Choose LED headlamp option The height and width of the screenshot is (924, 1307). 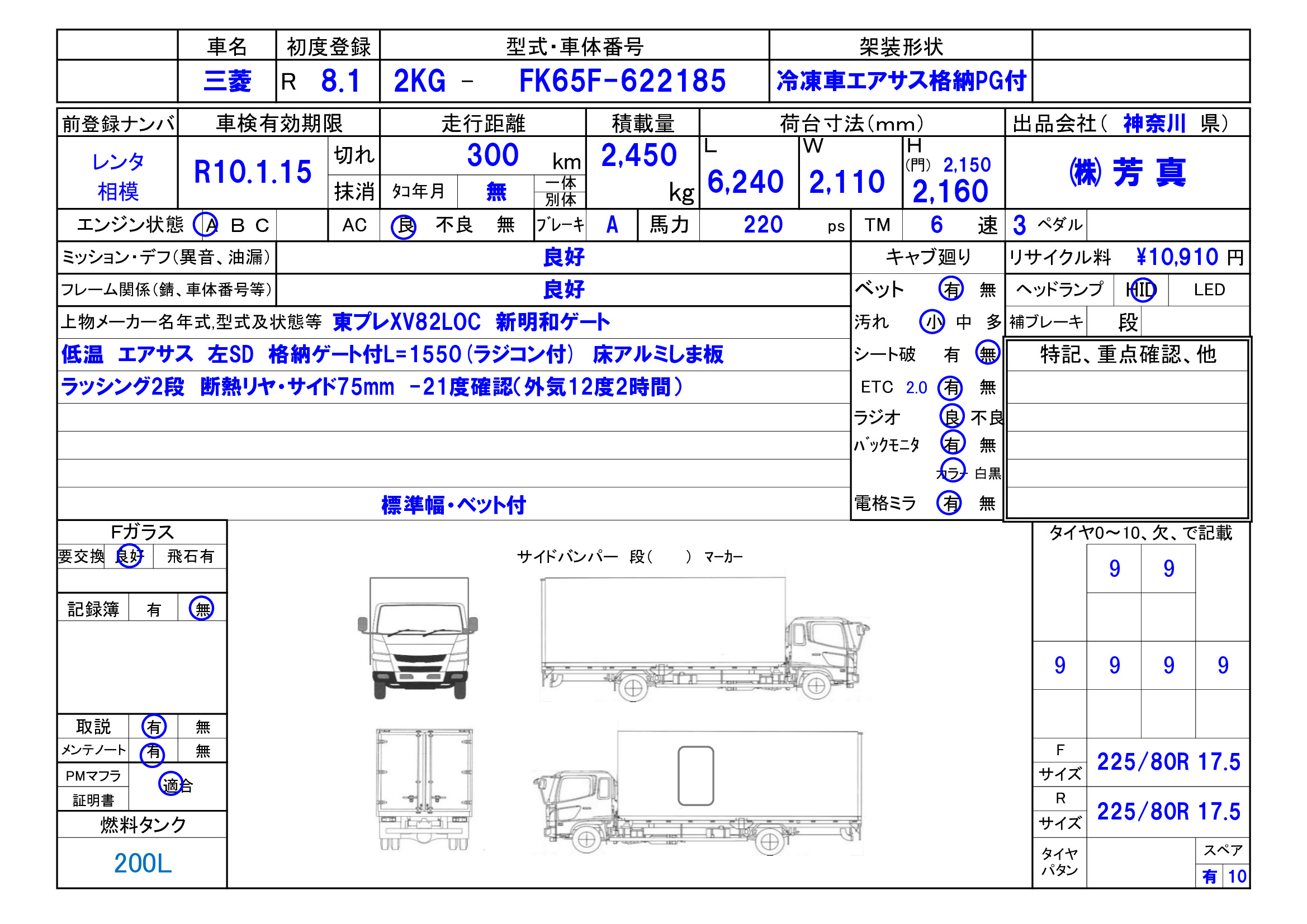point(1209,290)
